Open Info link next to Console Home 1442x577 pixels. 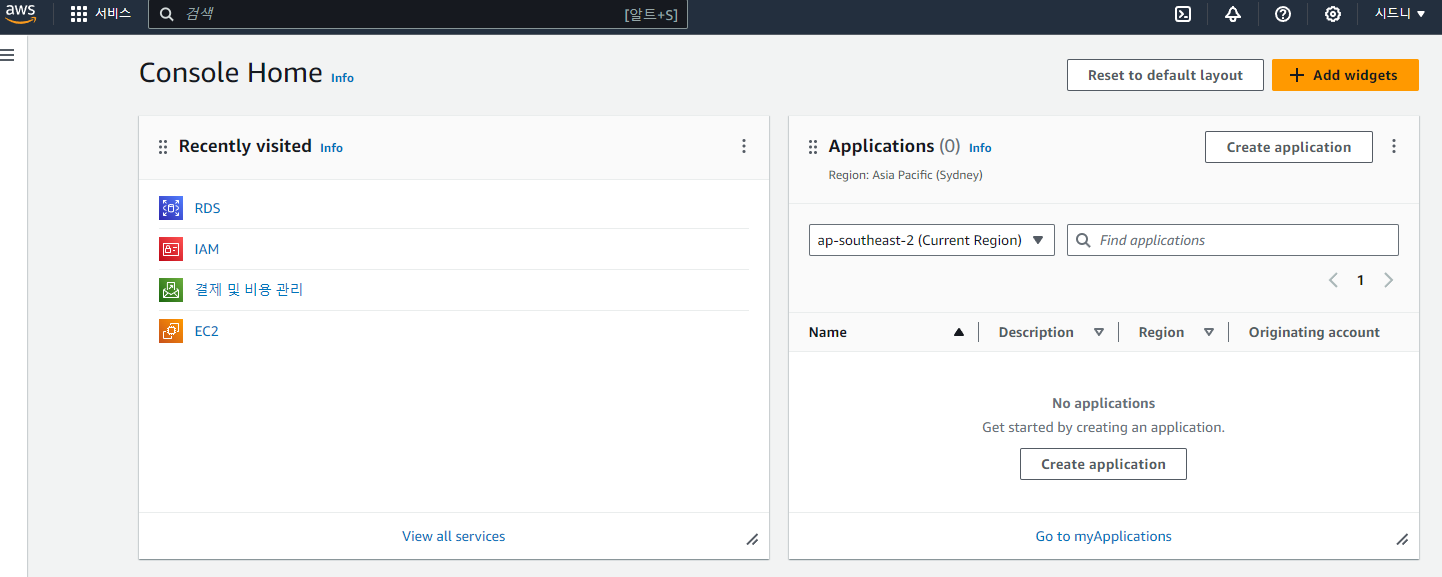pos(342,77)
